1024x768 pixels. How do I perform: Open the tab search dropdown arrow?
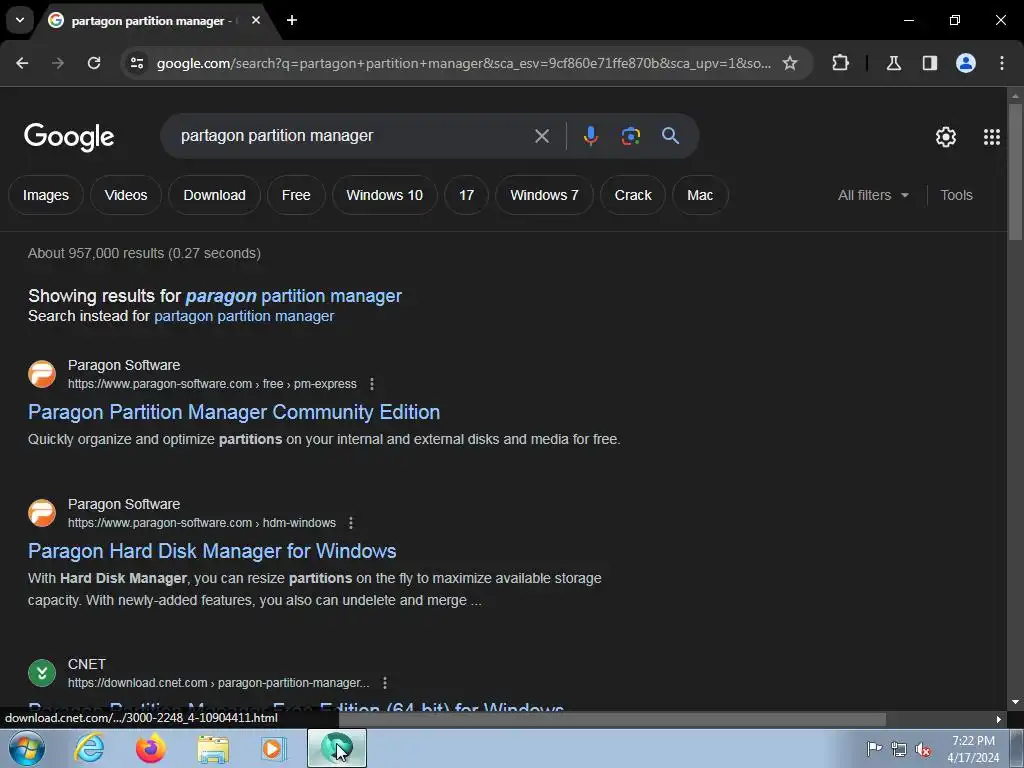click(x=20, y=20)
